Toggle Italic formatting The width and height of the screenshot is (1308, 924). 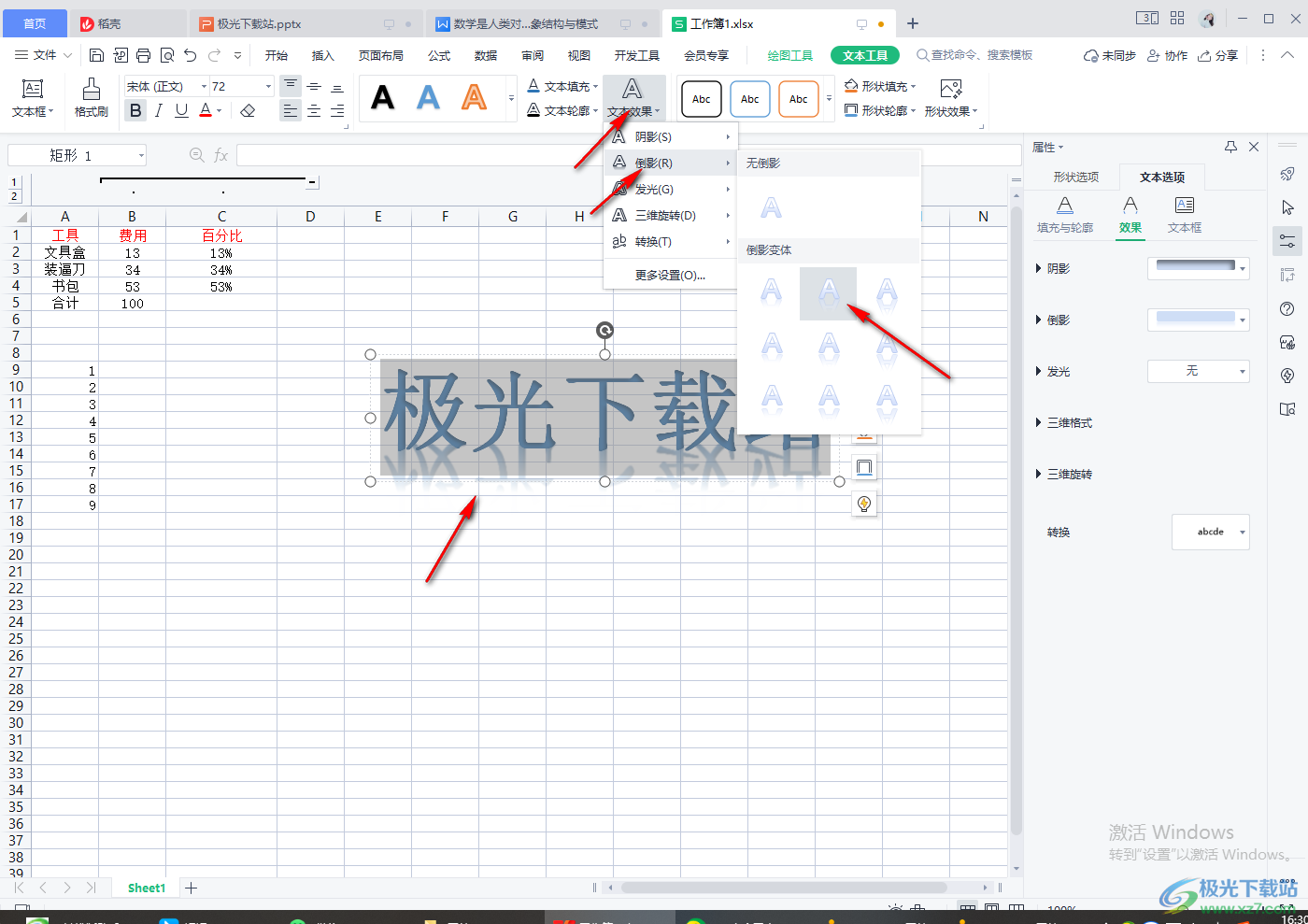coord(159,110)
